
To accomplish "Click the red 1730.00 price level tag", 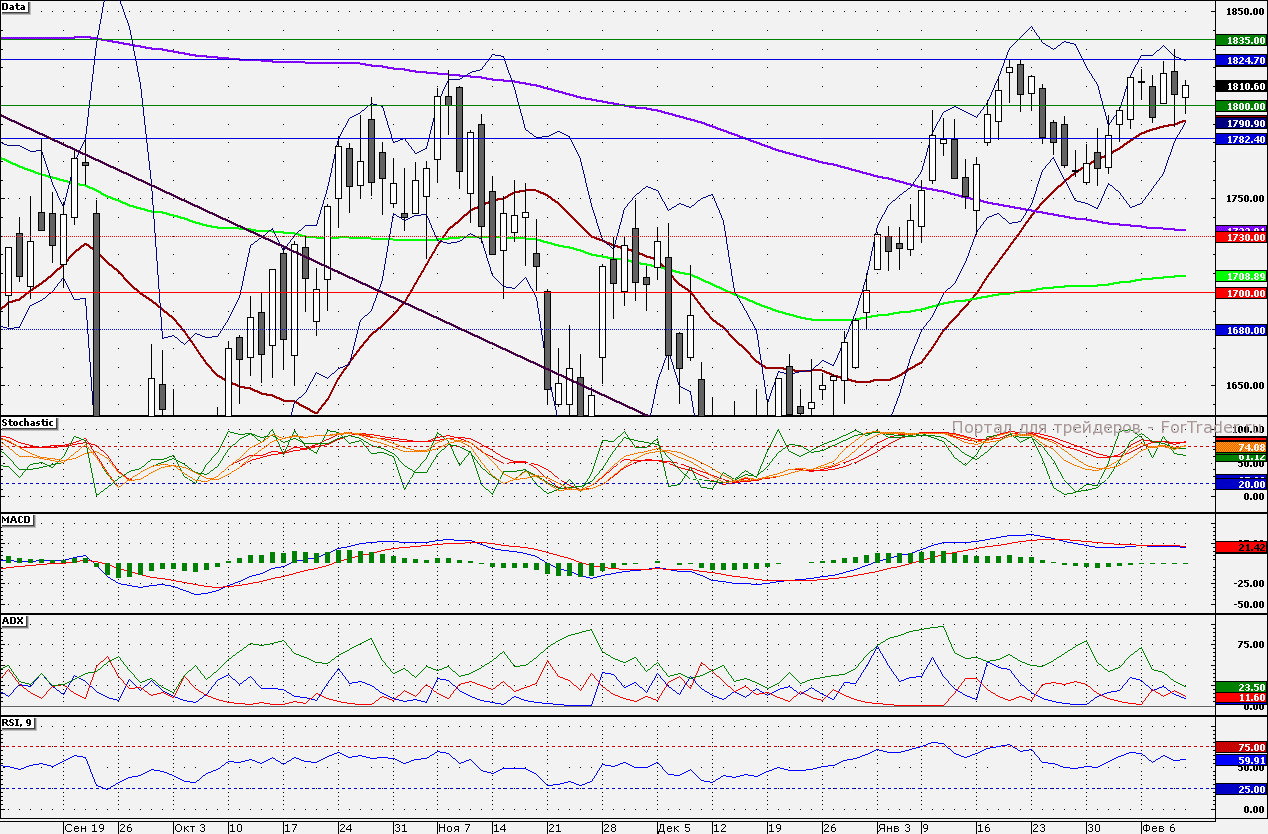I will click(1239, 238).
